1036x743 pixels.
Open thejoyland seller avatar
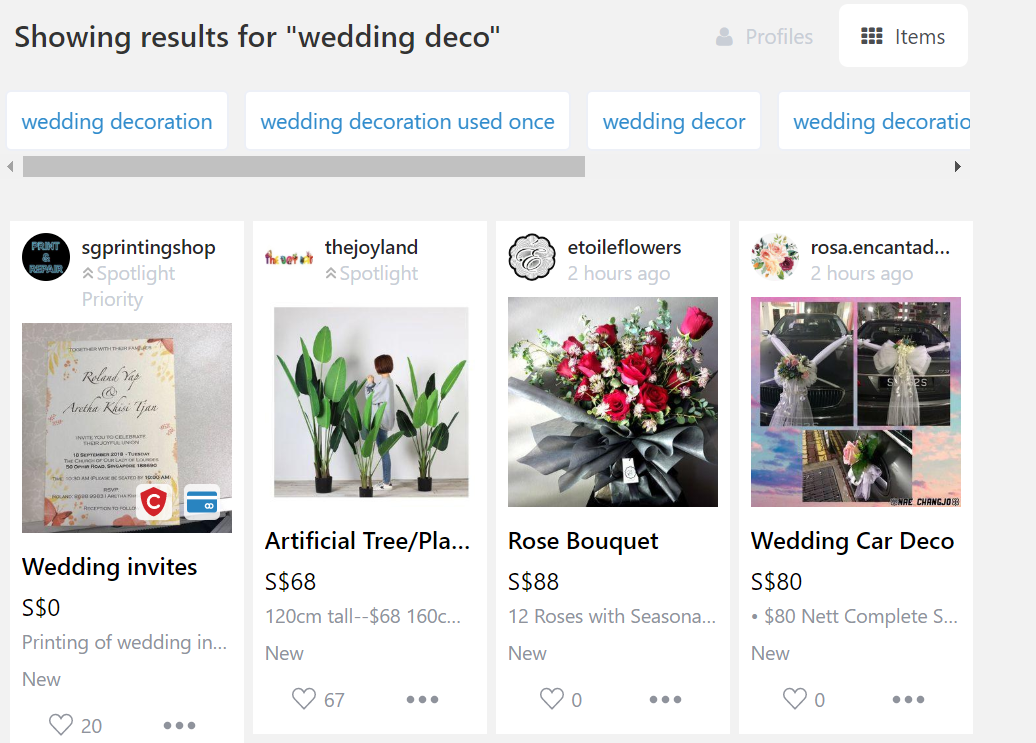tap(289, 257)
